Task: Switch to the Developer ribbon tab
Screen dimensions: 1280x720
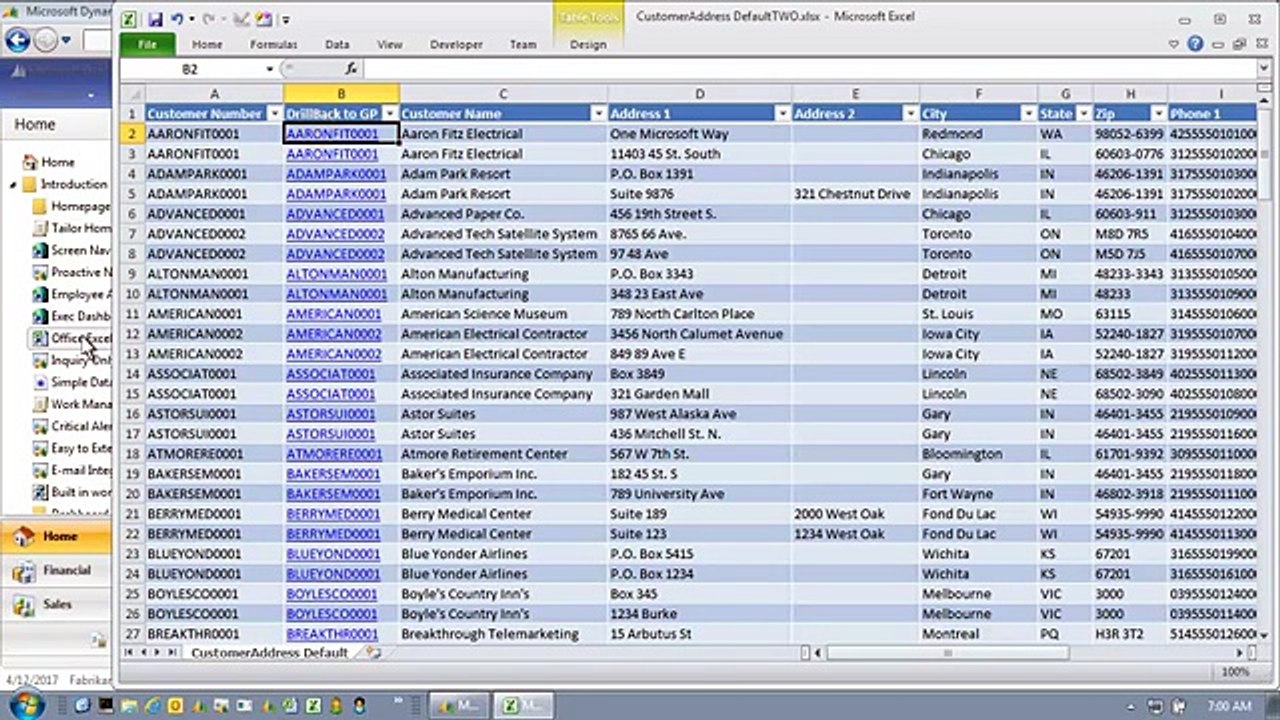Action: tap(456, 44)
